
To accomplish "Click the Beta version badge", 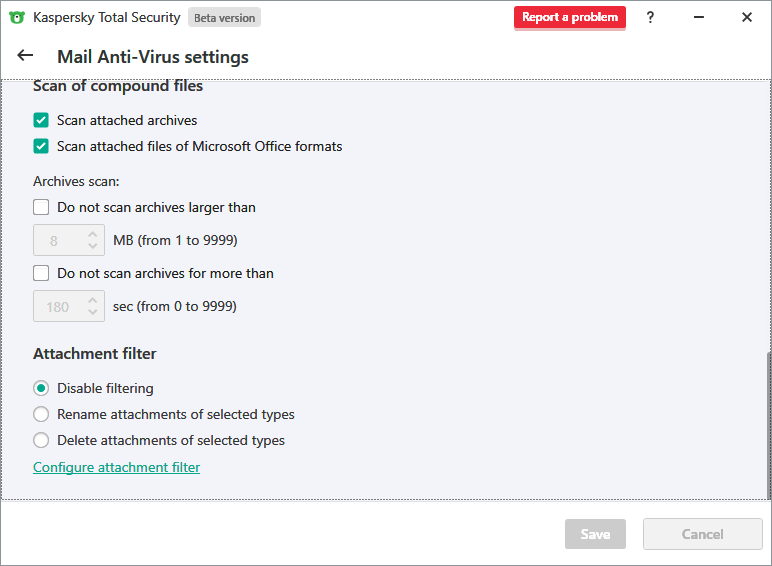I will point(224,18).
